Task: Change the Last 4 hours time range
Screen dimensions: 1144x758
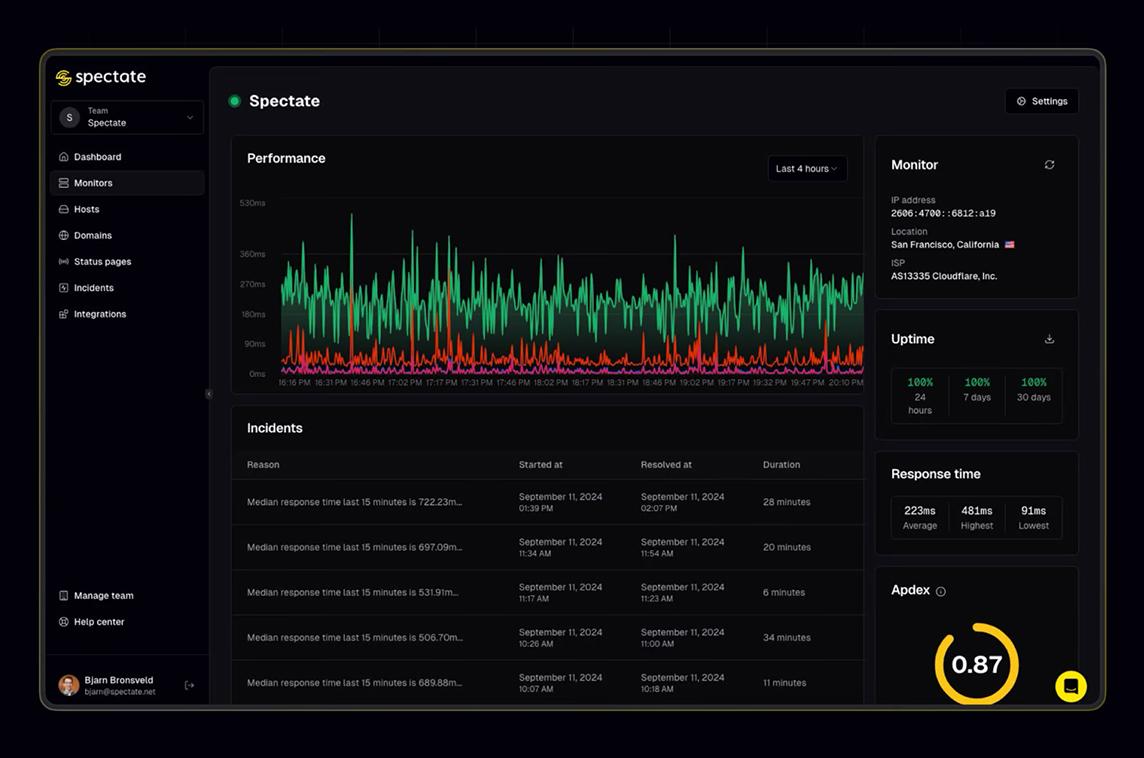Action: 807,169
